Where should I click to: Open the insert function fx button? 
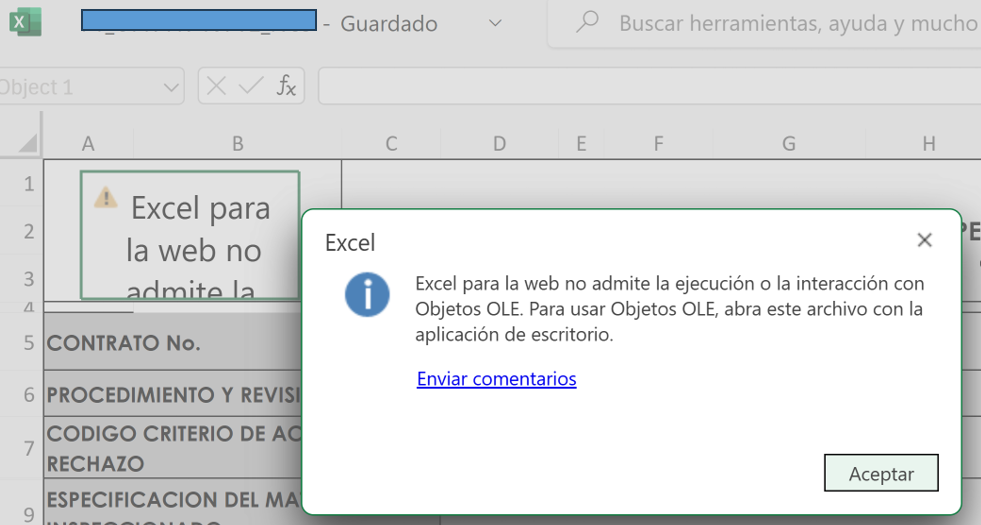(x=286, y=87)
